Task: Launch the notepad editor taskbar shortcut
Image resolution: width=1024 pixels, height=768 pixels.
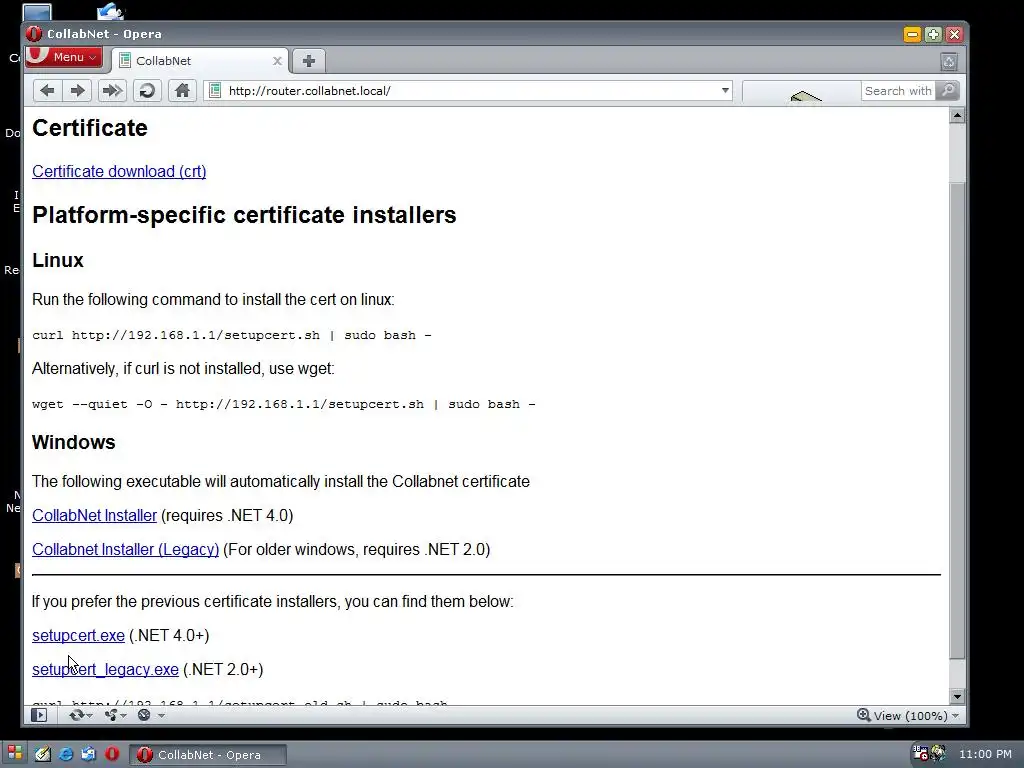Action: pyautogui.click(x=43, y=754)
